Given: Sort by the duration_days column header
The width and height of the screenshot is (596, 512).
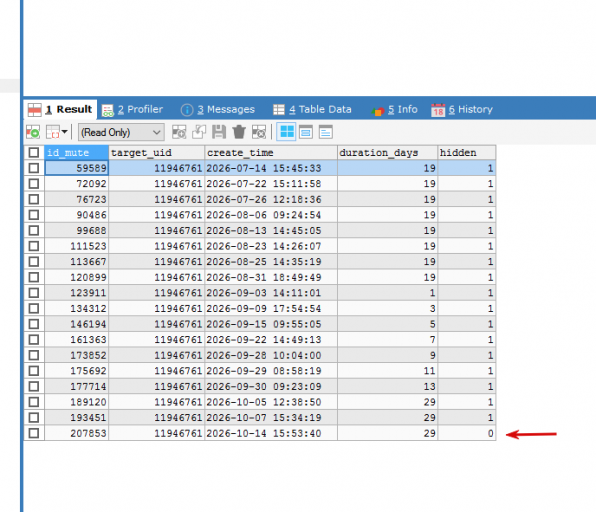Looking at the screenshot, I should [x=388, y=153].
